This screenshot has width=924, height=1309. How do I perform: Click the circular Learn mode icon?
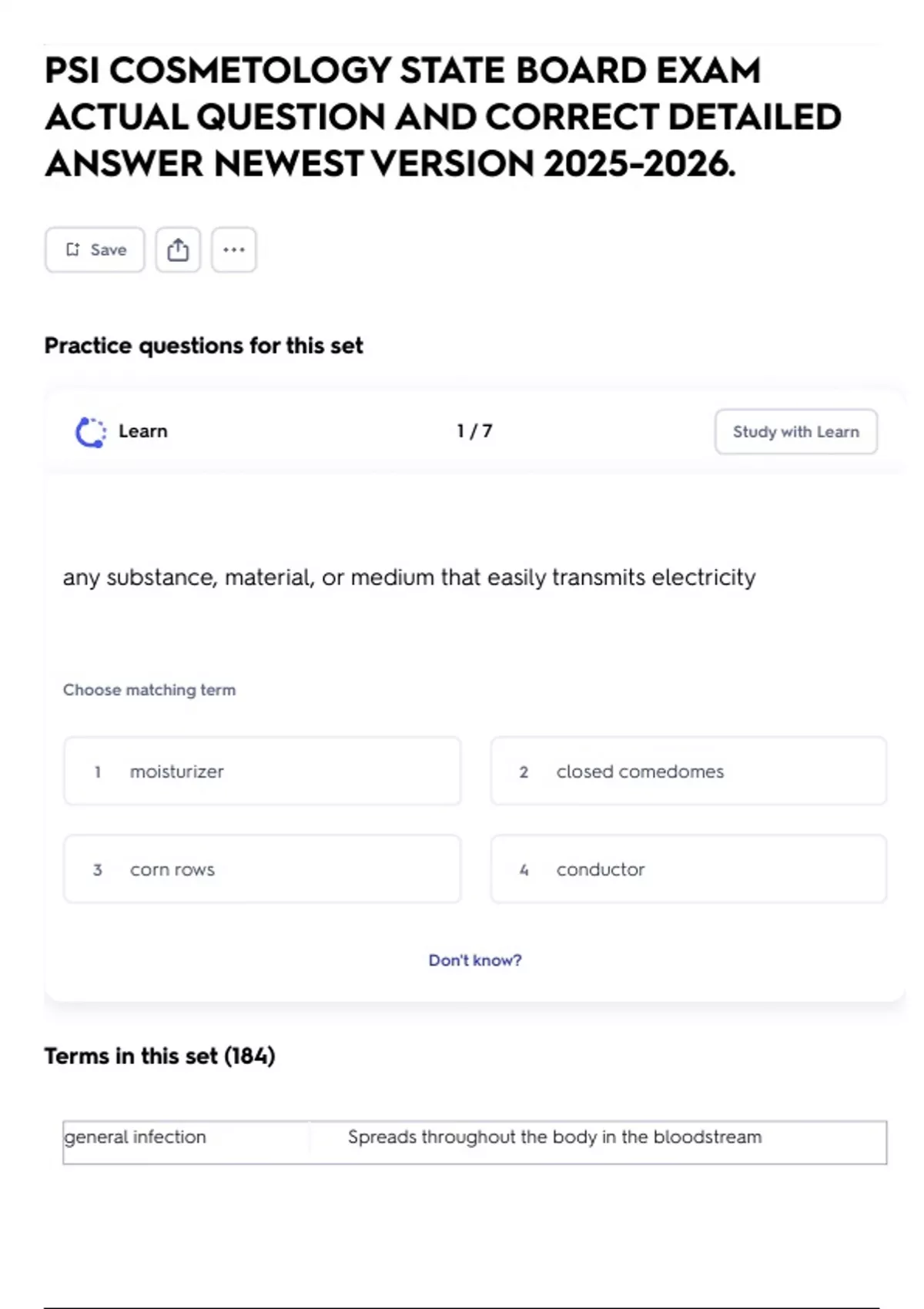(91, 432)
